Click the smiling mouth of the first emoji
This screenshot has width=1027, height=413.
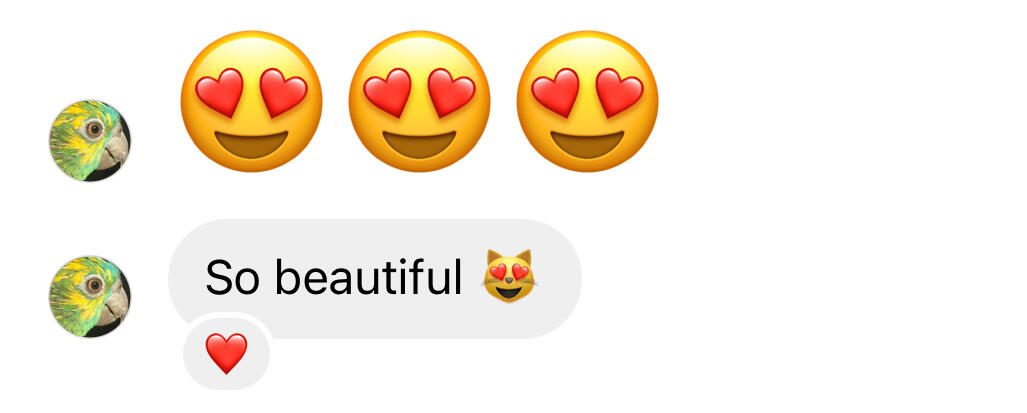click(252, 144)
